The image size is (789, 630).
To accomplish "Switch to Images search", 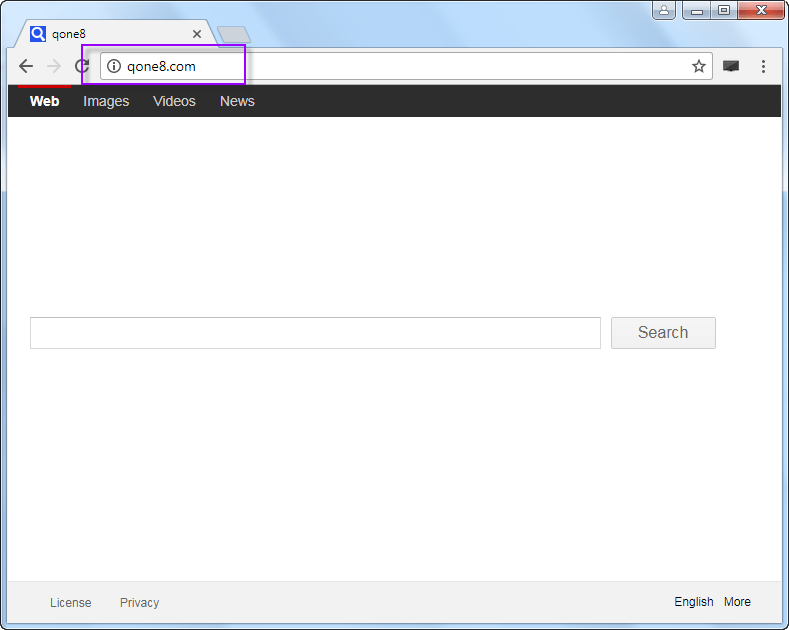I will tap(106, 101).
